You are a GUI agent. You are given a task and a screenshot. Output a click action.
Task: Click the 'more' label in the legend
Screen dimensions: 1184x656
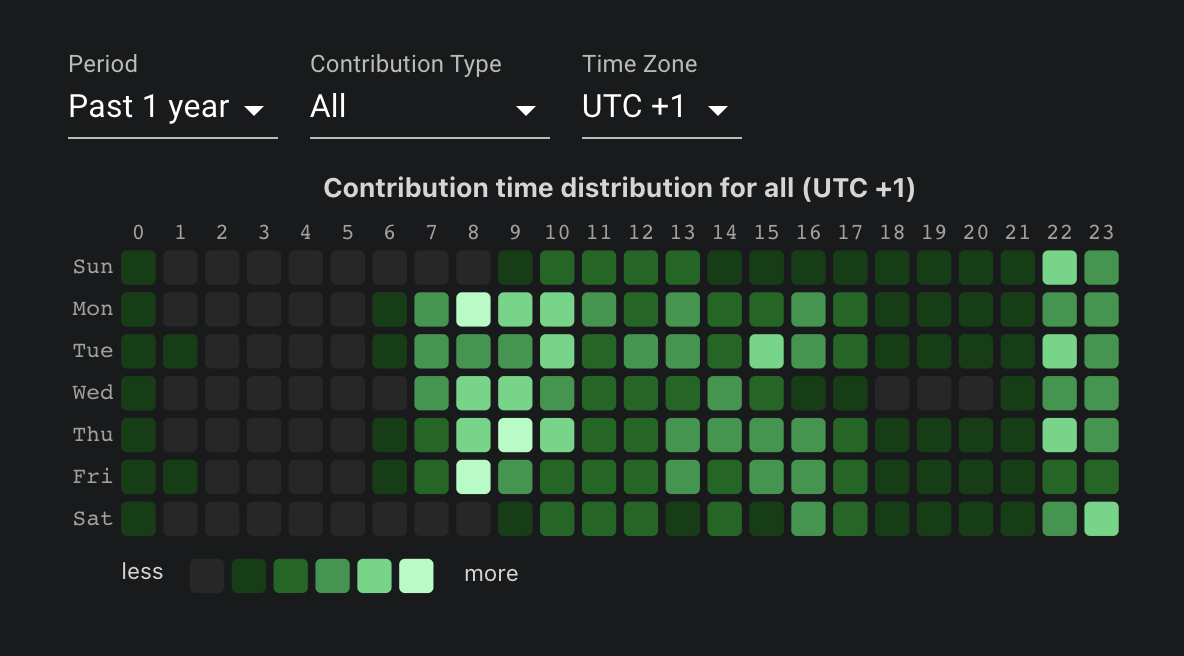(491, 574)
